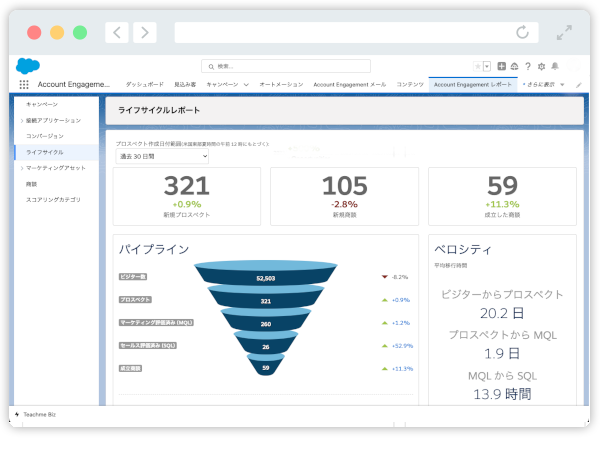Viewport: 600px width, 449px height.
Task: Open the 過去 30 日間 date range dropdown
Action: point(162,157)
